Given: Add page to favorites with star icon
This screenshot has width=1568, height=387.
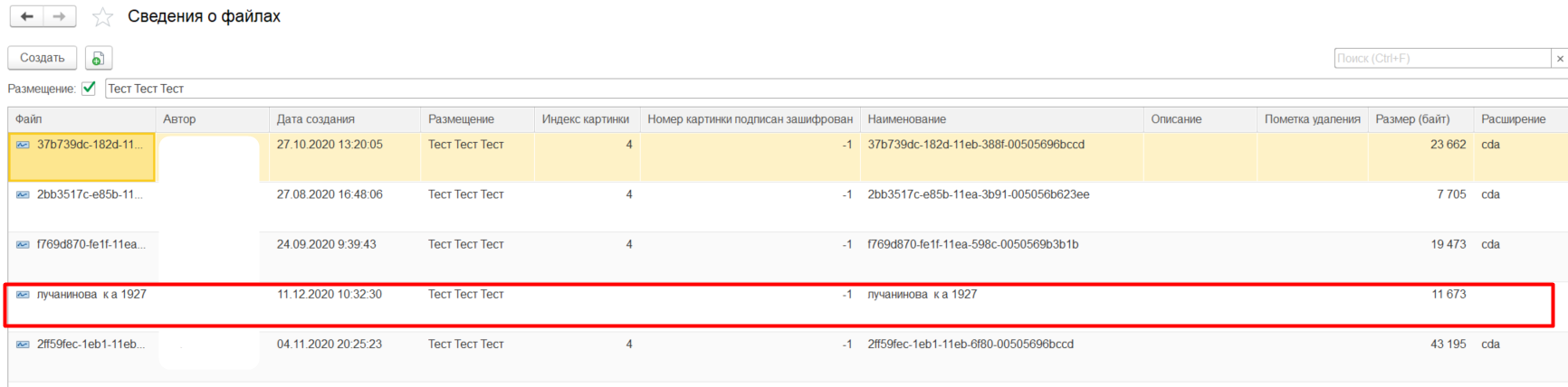Looking at the screenshot, I should pyautogui.click(x=103, y=17).
